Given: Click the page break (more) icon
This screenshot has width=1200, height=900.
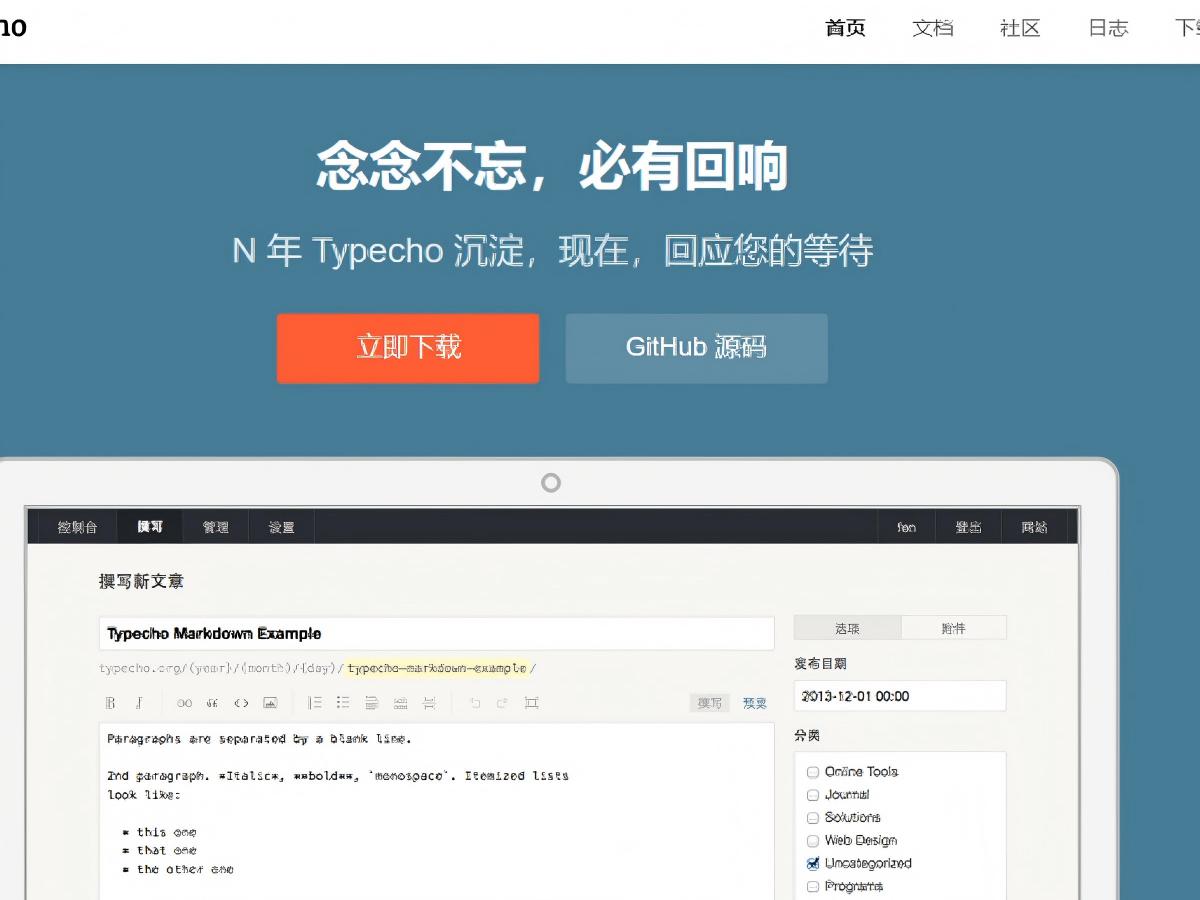Looking at the screenshot, I should point(429,703).
